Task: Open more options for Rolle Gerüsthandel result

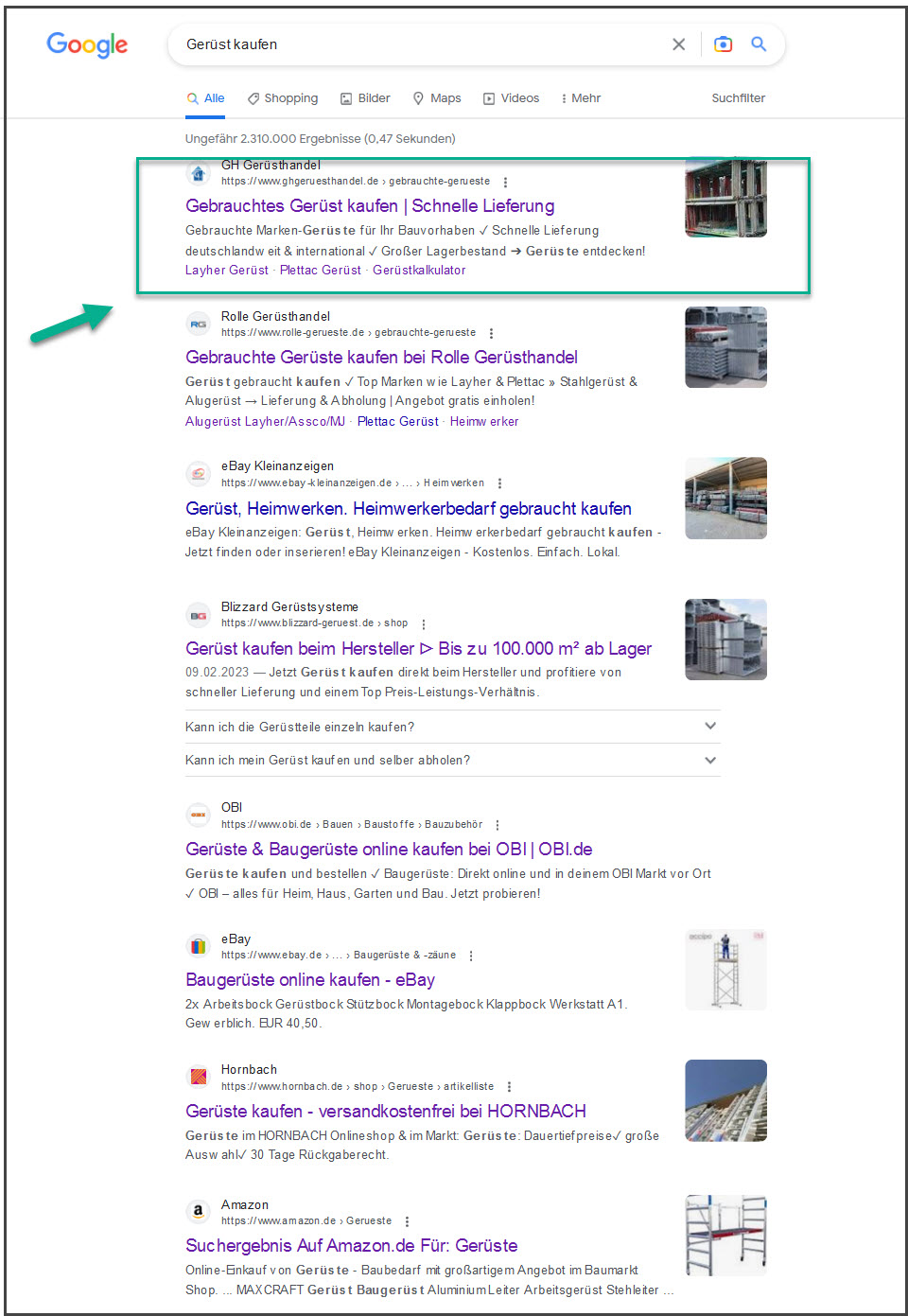Action: [491, 333]
